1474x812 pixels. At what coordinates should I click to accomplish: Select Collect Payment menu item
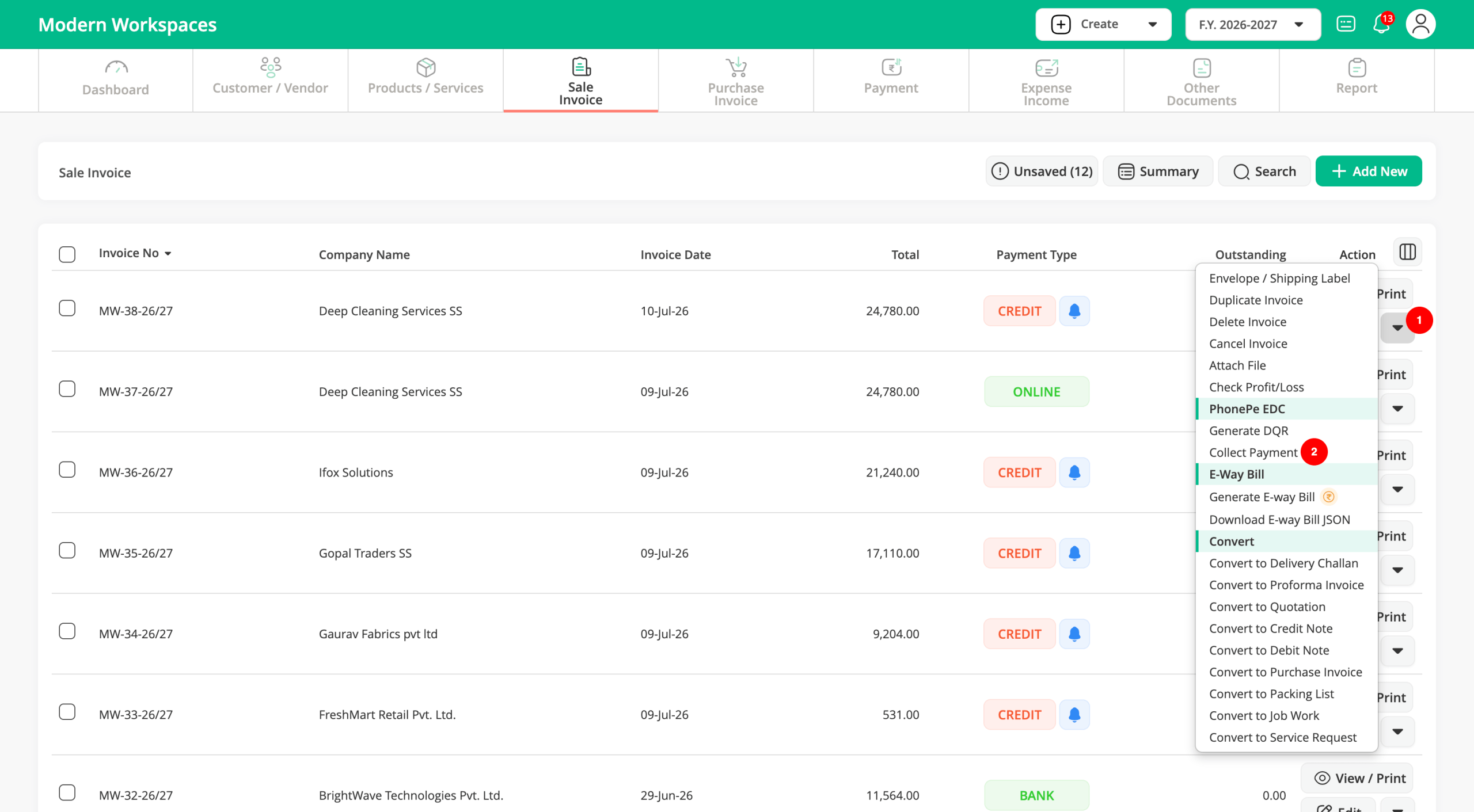(x=1286, y=452)
